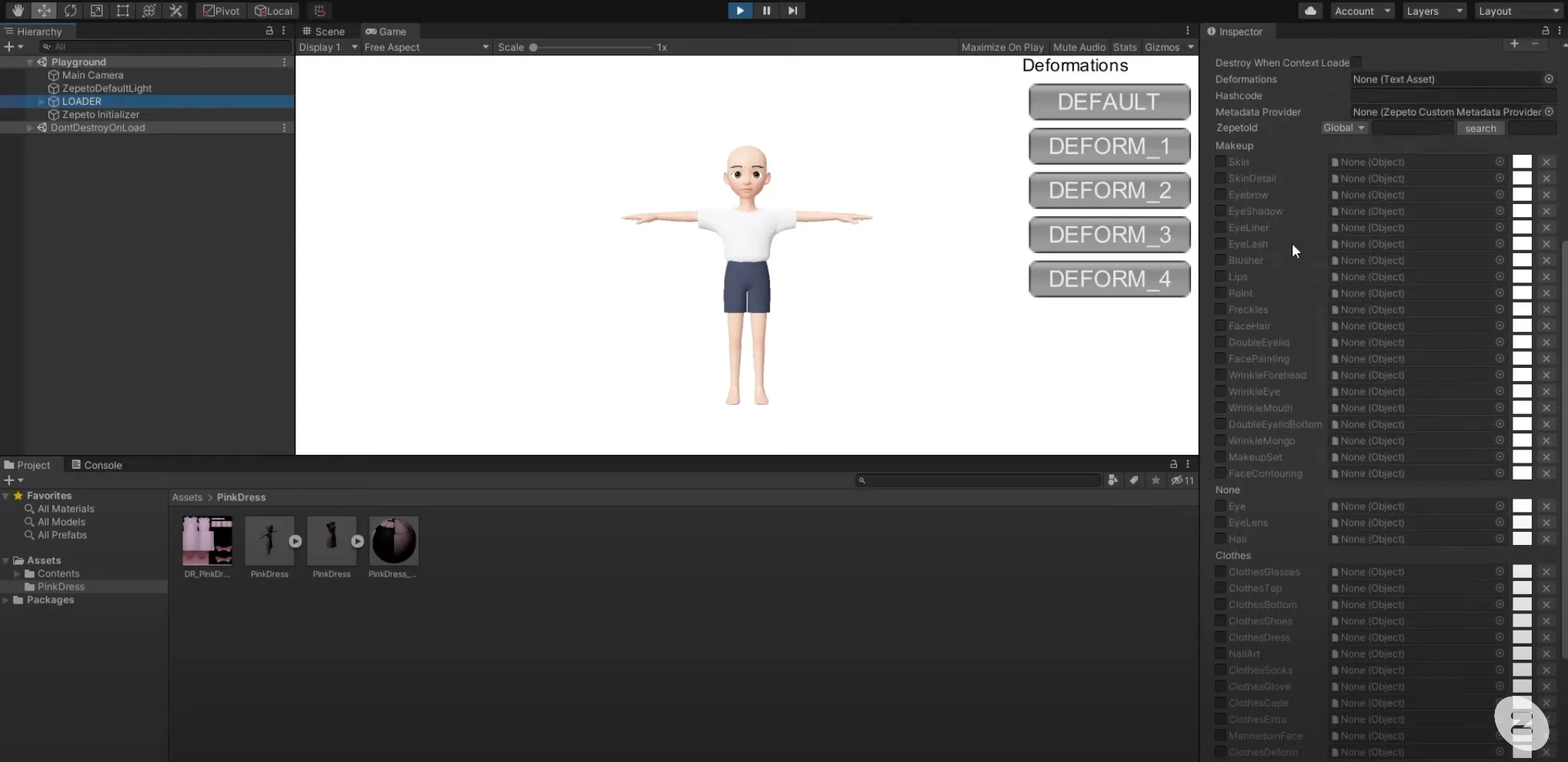Viewport: 1568px width, 762px height.
Task: Open the Account dropdown
Action: 1362,11
